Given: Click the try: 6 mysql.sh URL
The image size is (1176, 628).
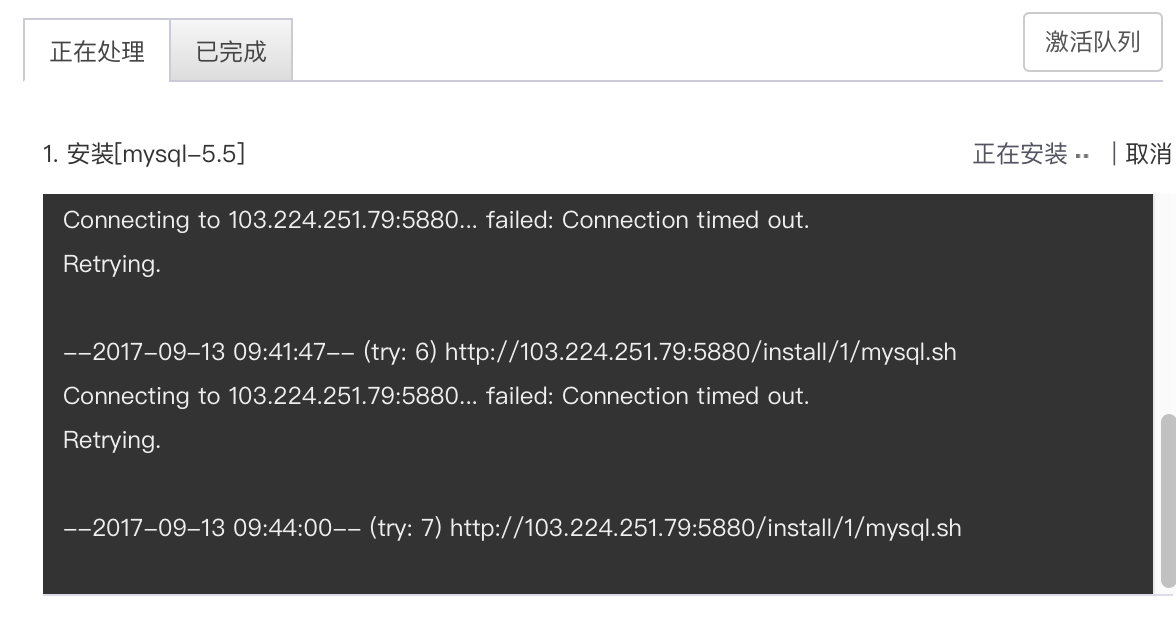Looking at the screenshot, I should click(700, 352).
